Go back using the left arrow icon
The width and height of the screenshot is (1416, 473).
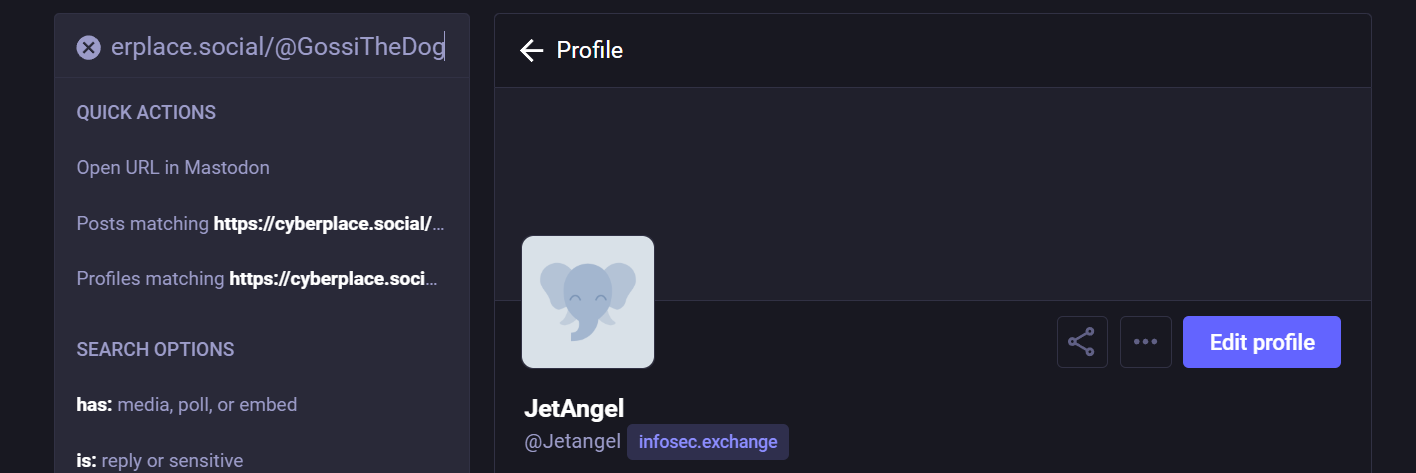pos(532,50)
